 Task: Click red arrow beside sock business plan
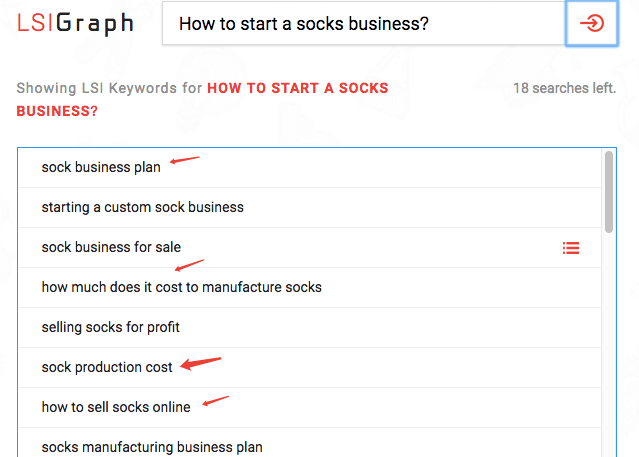pyautogui.click(x=185, y=160)
